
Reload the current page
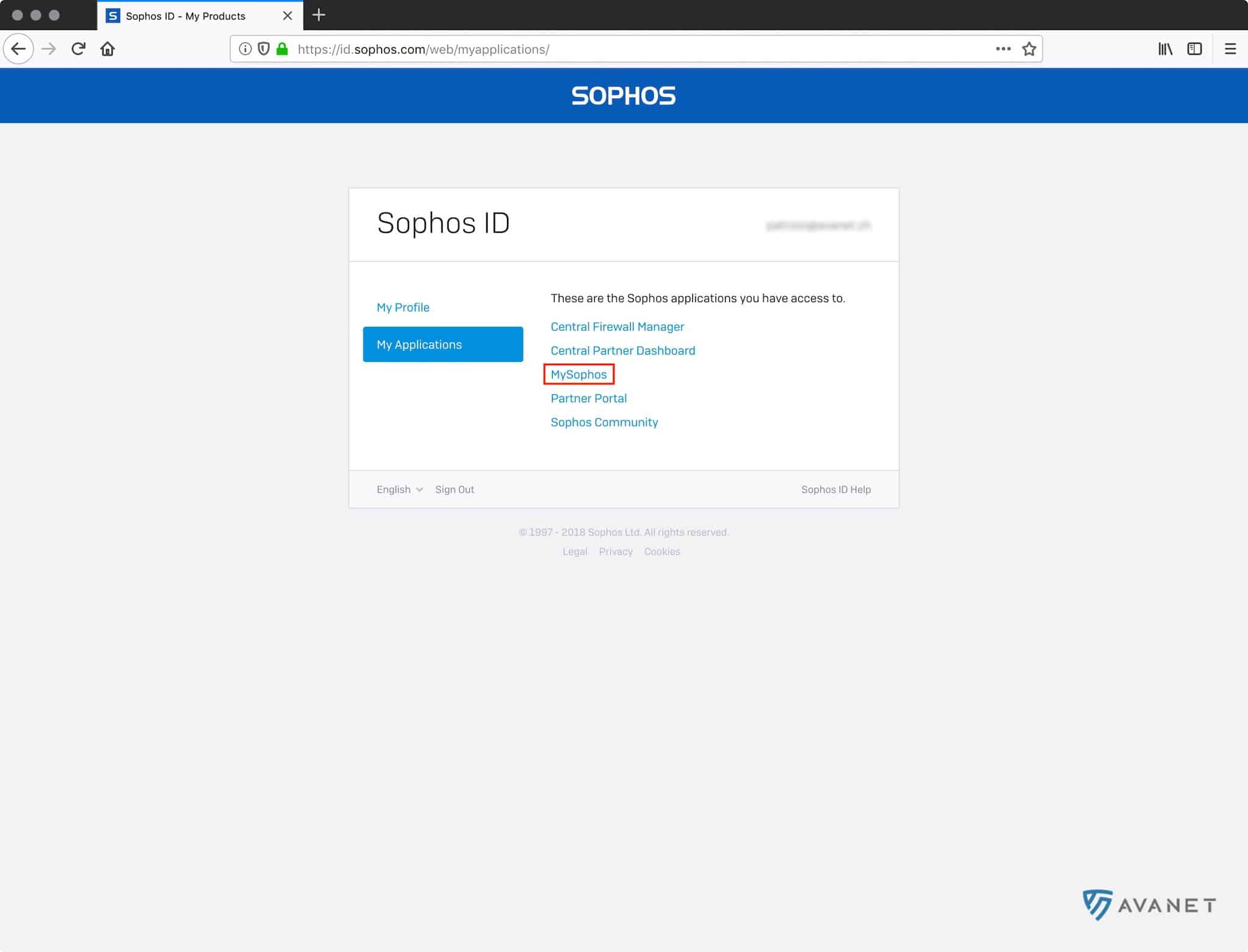[x=78, y=49]
